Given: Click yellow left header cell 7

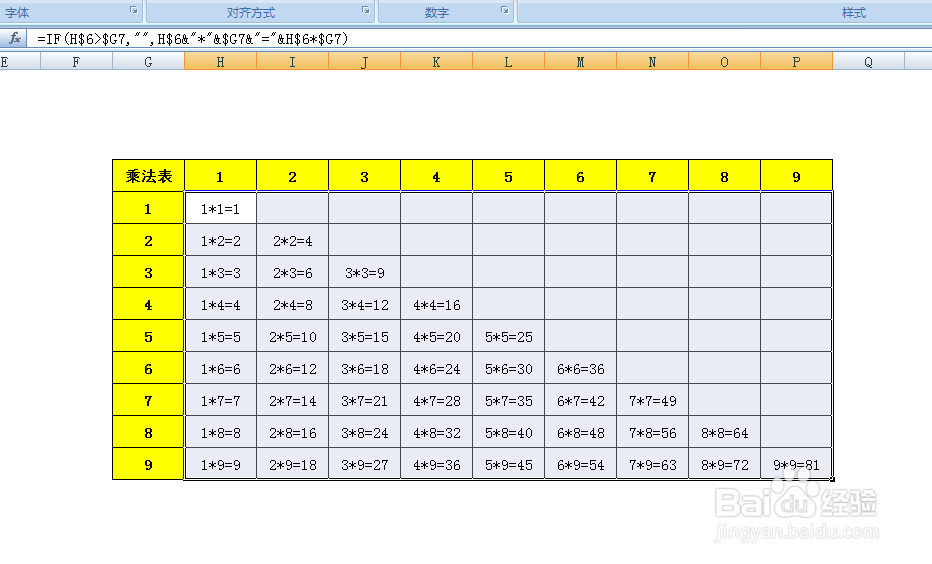Looking at the screenshot, I should click(148, 401).
